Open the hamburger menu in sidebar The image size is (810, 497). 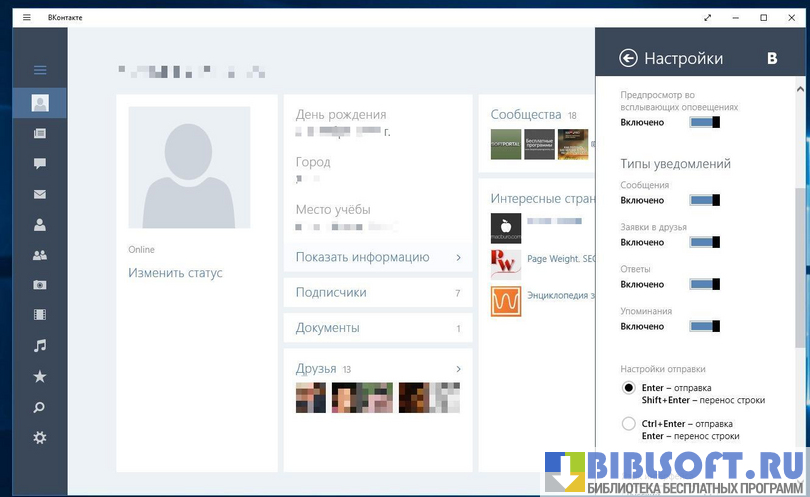click(x=40, y=70)
